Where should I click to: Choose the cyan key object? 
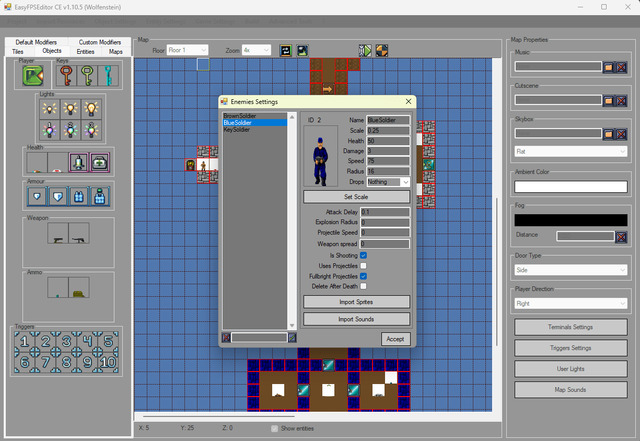tap(108, 76)
